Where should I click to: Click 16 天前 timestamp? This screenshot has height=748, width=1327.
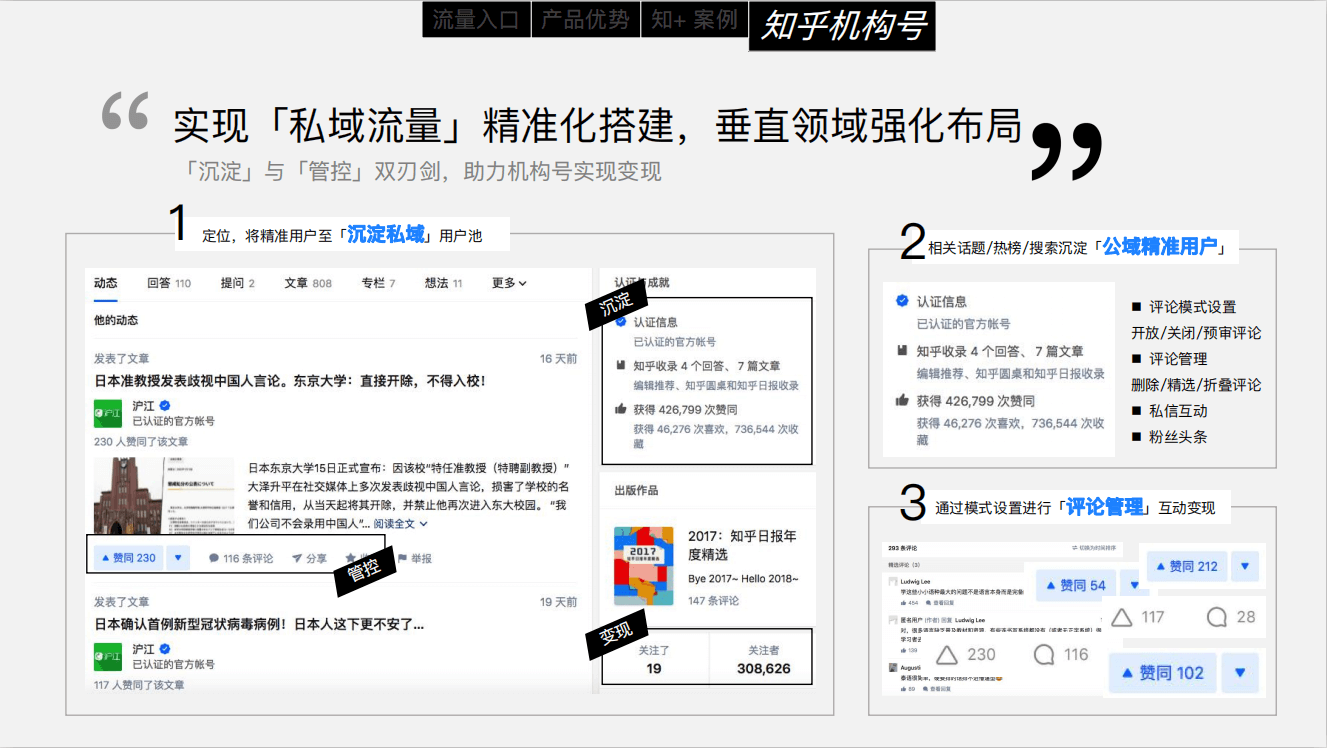point(558,359)
